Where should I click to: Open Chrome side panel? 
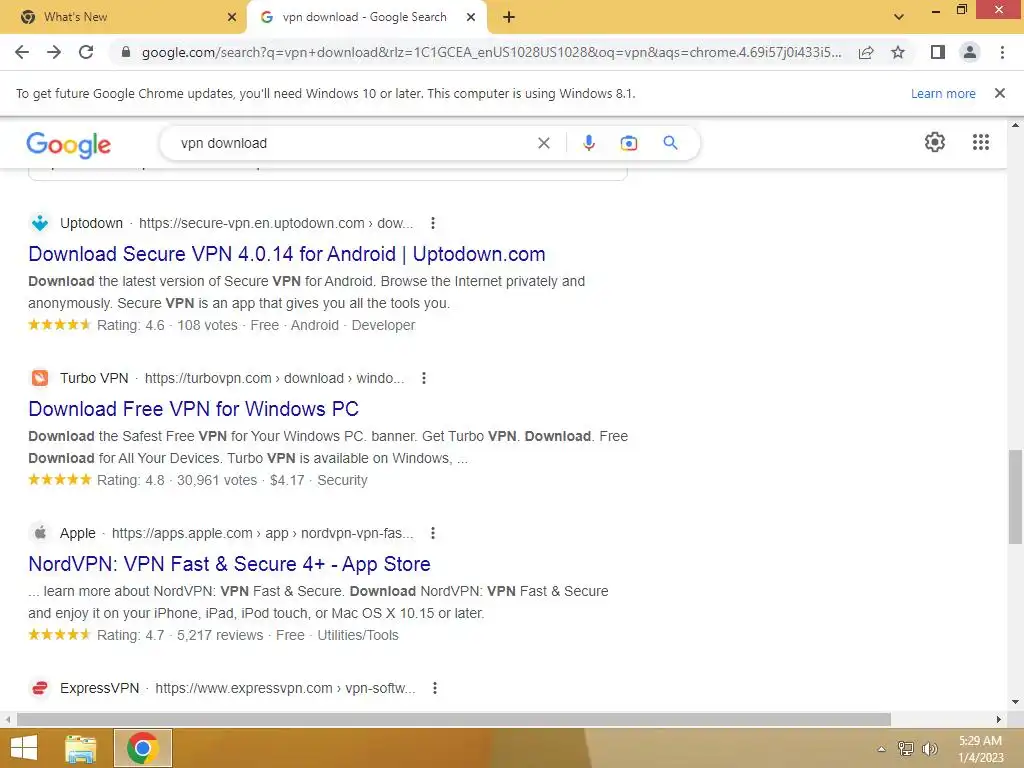click(938, 52)
